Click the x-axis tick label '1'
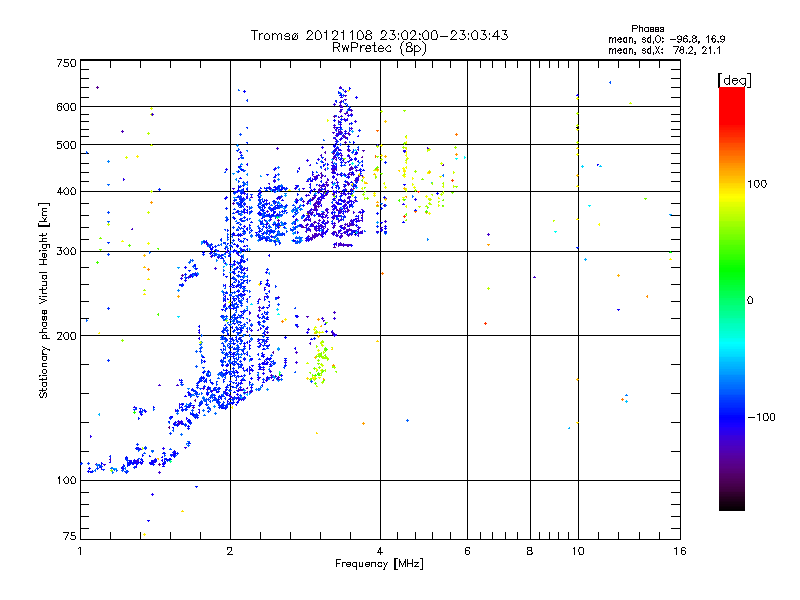 80,551
